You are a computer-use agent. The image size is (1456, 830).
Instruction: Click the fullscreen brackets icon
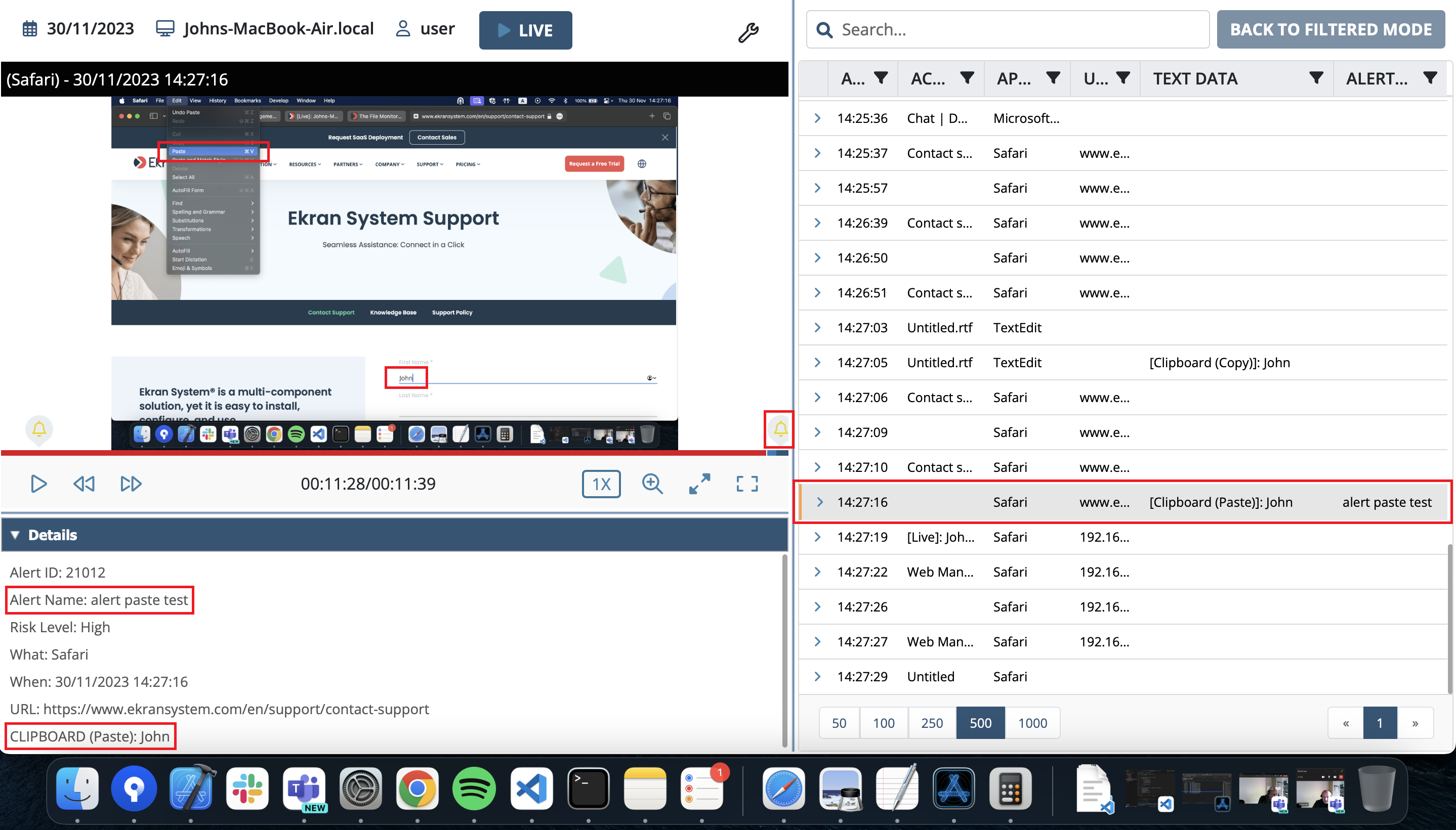(x=746, y=484)
